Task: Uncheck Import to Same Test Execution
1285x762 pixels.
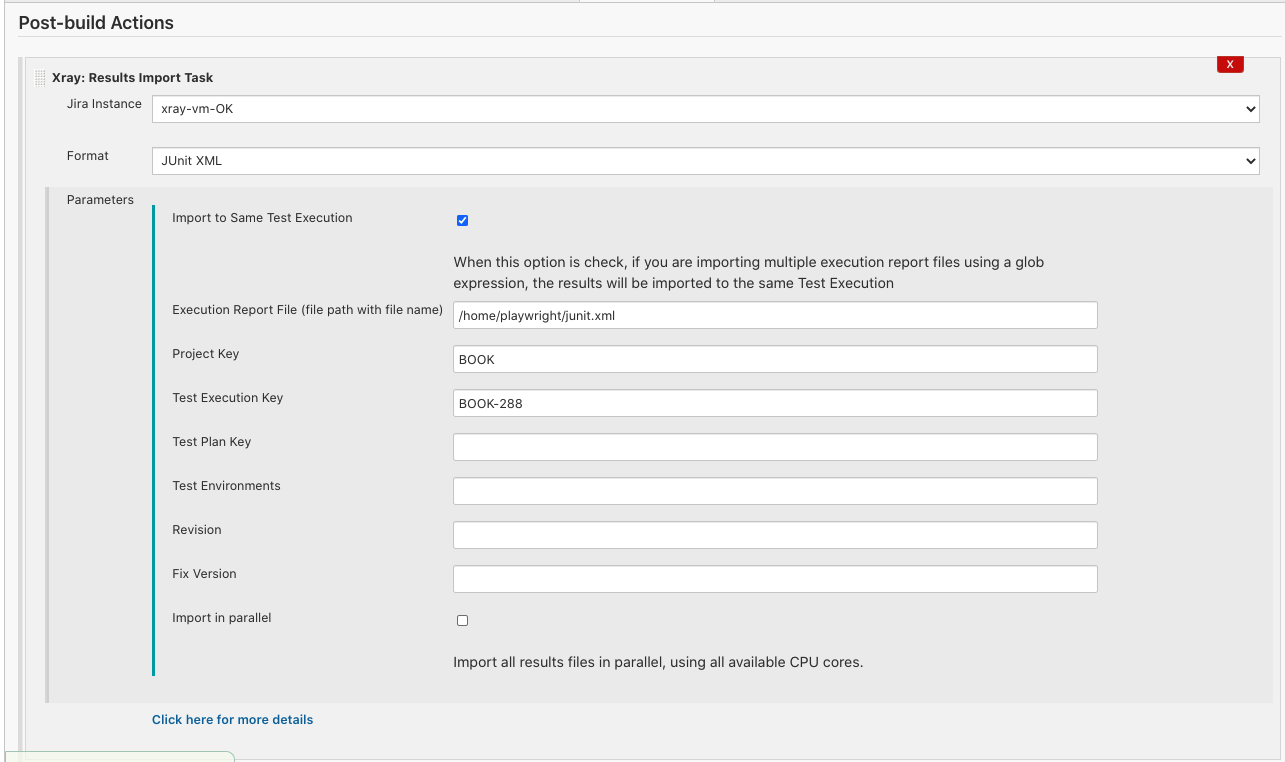Action: pos(462,220)
